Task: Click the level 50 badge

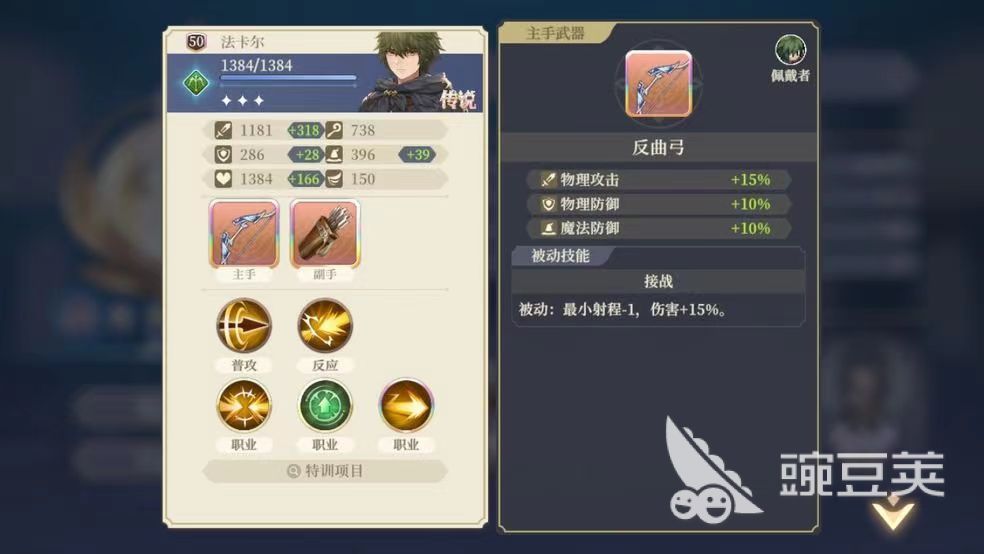Action: tap(196, 42)
